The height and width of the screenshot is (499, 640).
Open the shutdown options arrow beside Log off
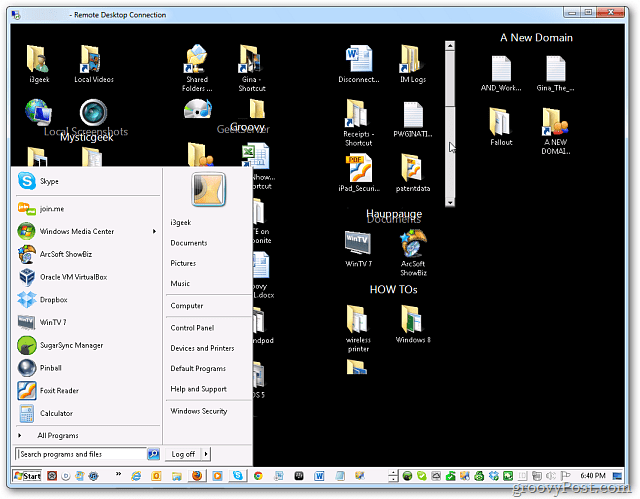pyautogui.click(x=208, y=454)
